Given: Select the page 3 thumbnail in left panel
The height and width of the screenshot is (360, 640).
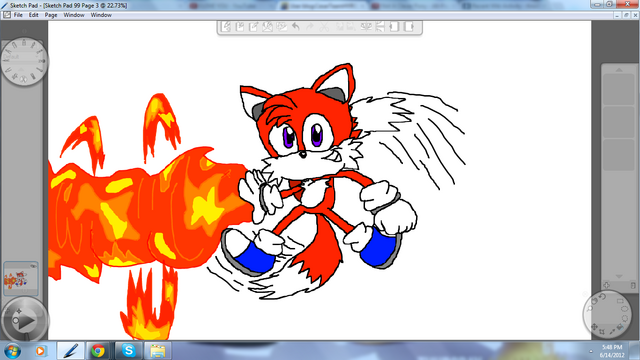Looking at the screenshot, I should 21,278.
